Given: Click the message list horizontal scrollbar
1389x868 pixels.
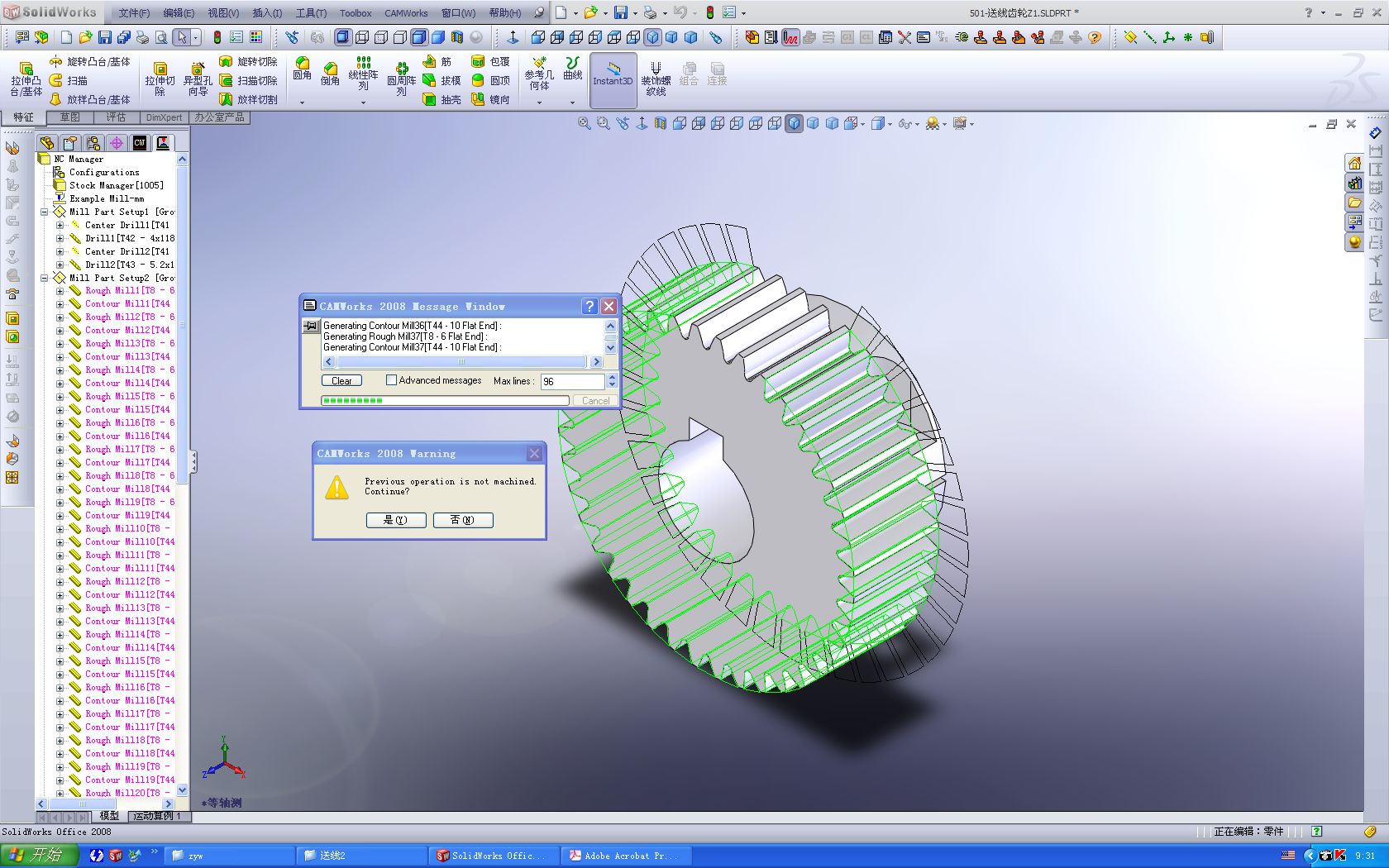Looking at the screenshot, I should click(461, 362).
